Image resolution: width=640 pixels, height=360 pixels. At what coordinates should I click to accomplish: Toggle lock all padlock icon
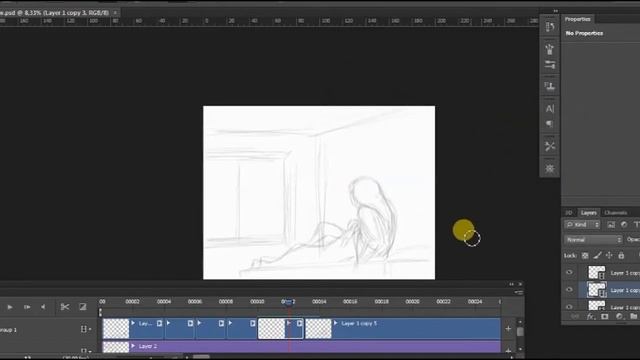coord(621,256)
